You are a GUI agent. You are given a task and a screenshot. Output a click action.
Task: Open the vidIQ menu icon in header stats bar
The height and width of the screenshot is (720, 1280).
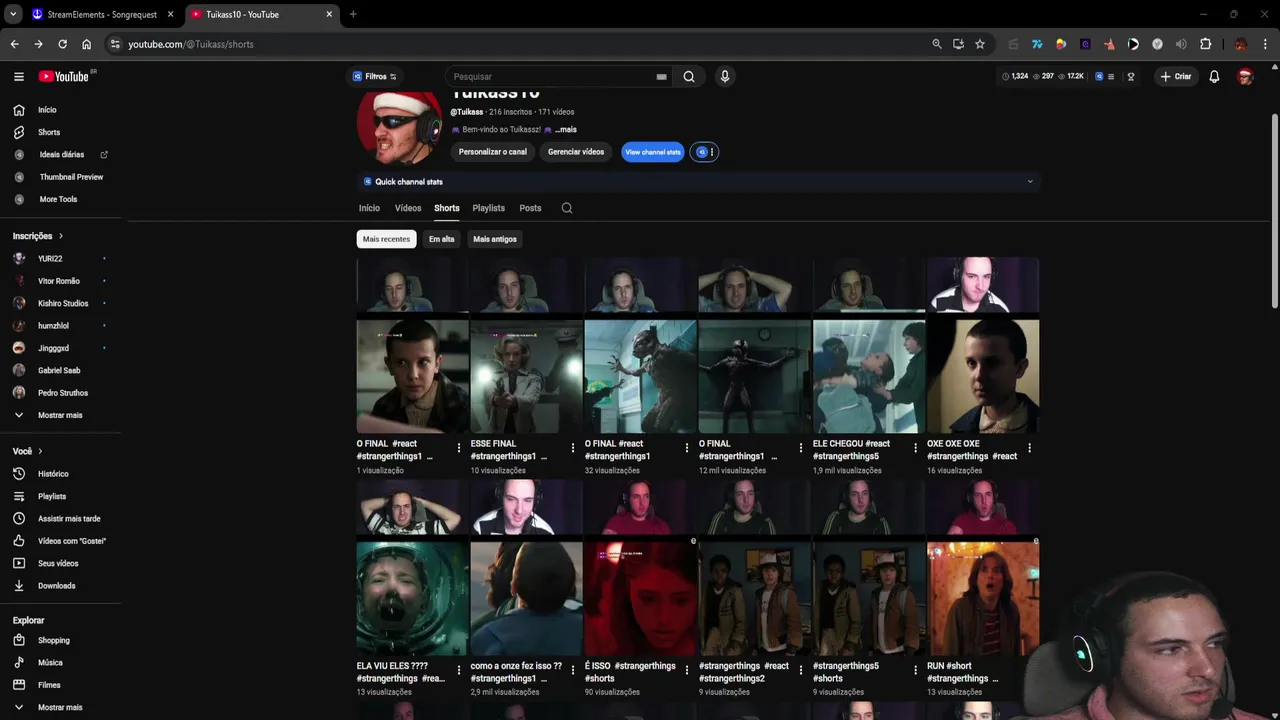click(x=1110, y=76)
